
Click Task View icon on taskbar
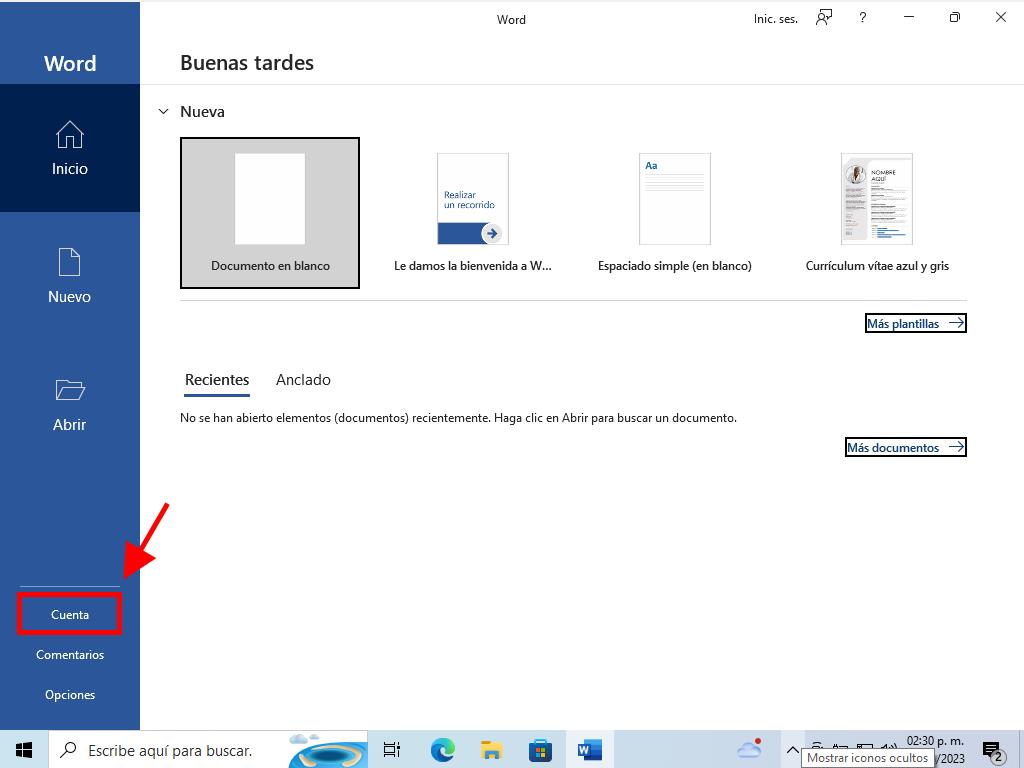(x=392, y=750)
